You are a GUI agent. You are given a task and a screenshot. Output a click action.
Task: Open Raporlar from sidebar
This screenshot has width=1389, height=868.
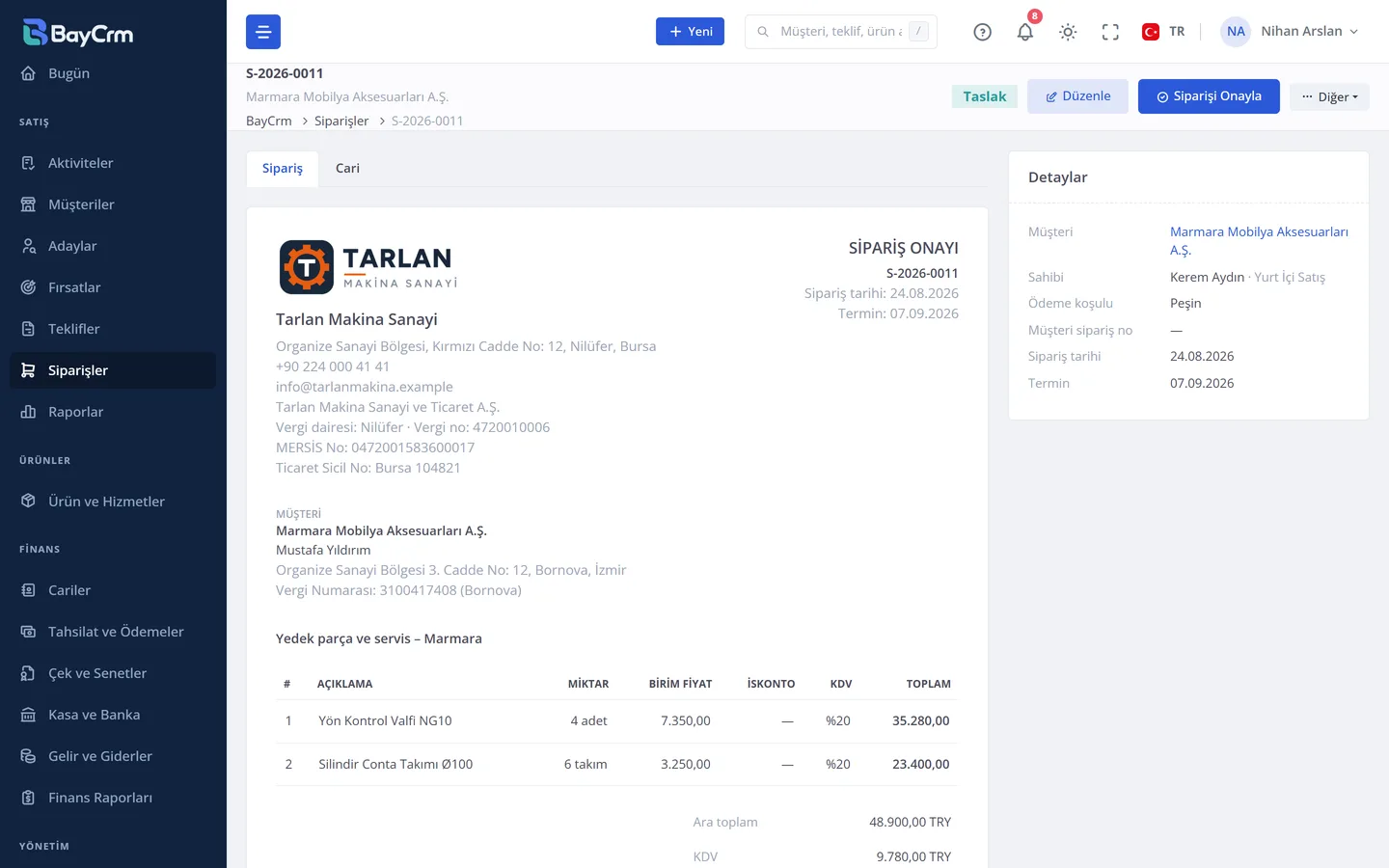pyautogui.click(x=113, y=412)
